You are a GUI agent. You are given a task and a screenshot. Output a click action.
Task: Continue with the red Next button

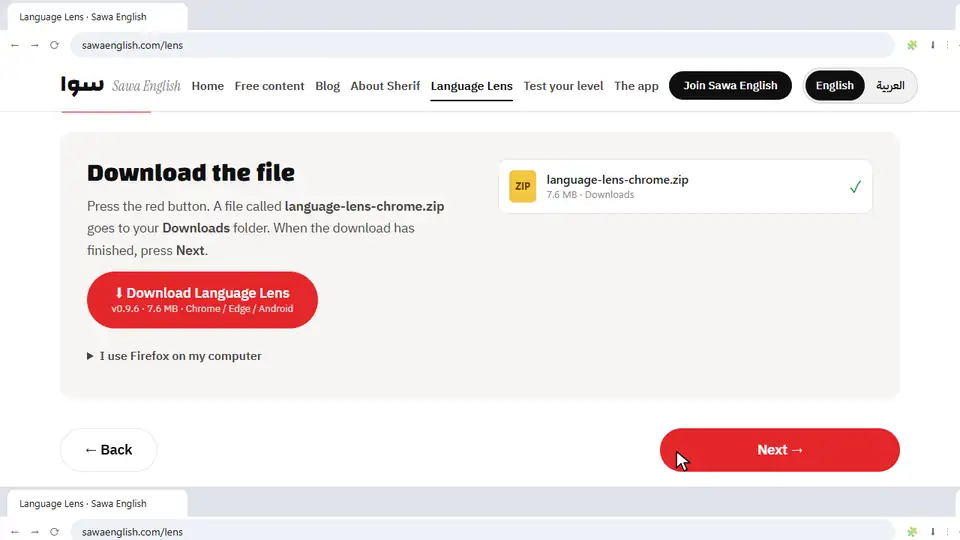pyautogui.click(x=779, y=450)
